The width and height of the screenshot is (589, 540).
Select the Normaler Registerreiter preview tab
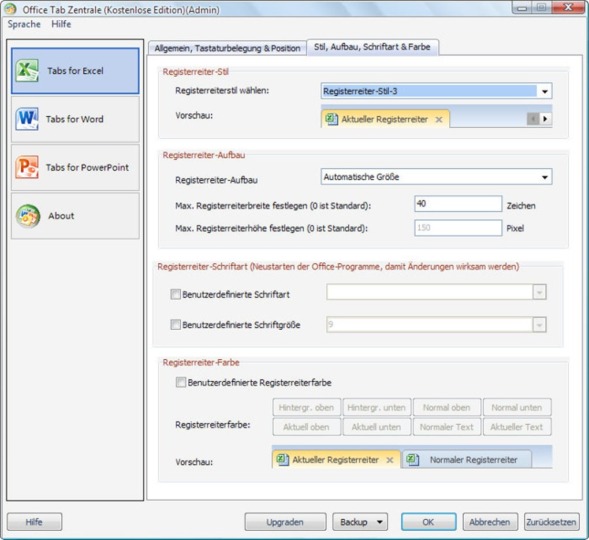pyautogui.click(x=467, y=460)
